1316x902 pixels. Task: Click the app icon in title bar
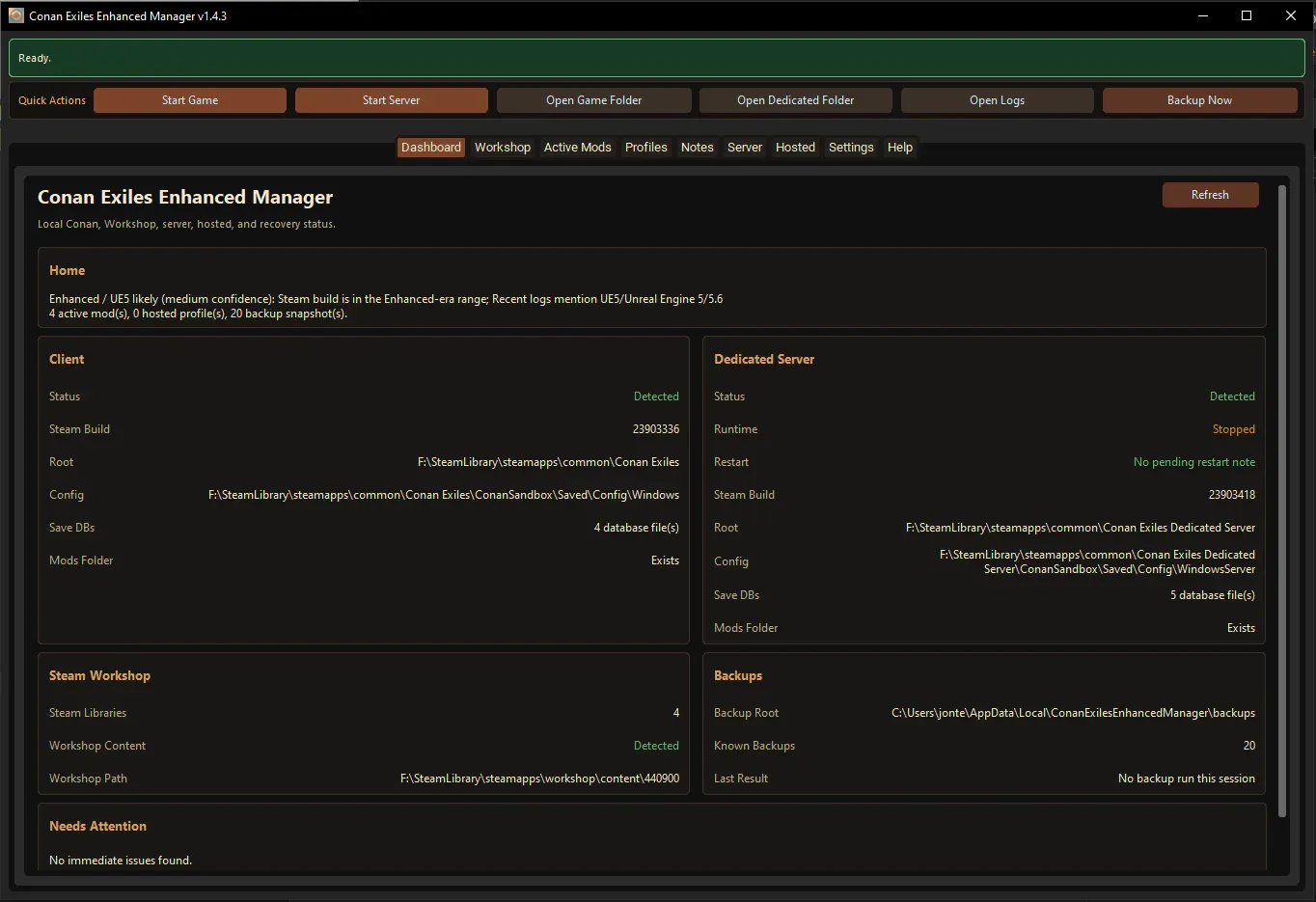pos(16,15)
